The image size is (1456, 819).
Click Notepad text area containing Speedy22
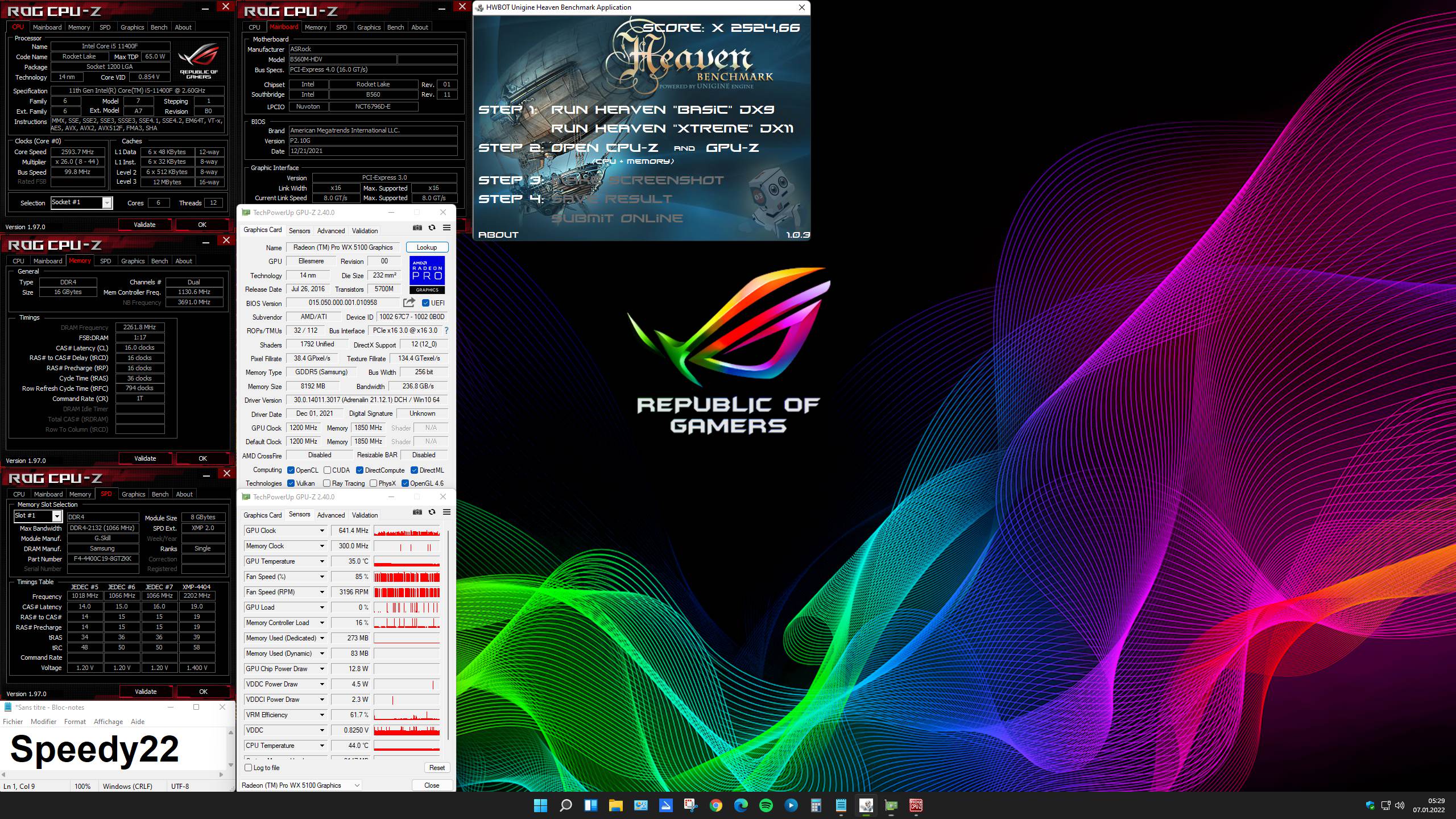pyautogui.click(x=113, y=749)
